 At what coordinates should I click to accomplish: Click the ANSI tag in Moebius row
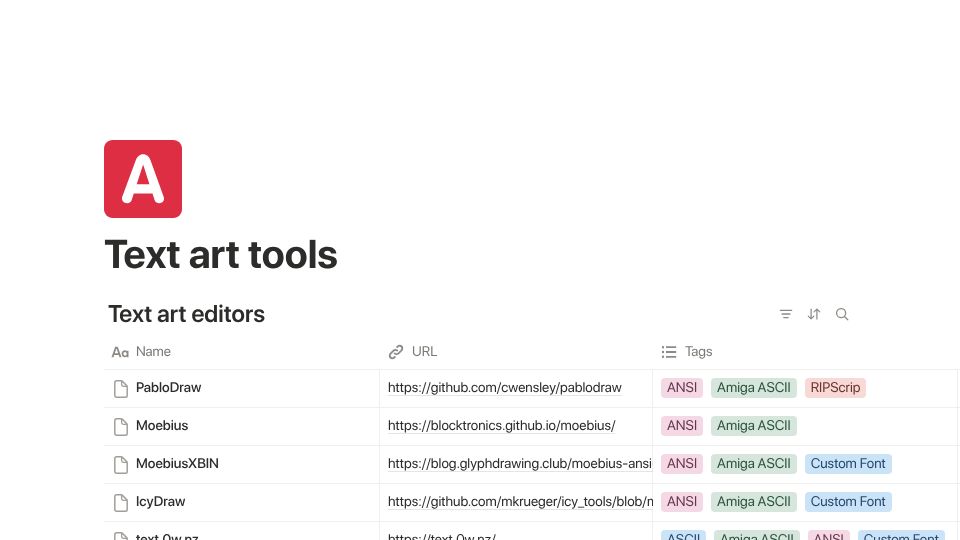682,426
